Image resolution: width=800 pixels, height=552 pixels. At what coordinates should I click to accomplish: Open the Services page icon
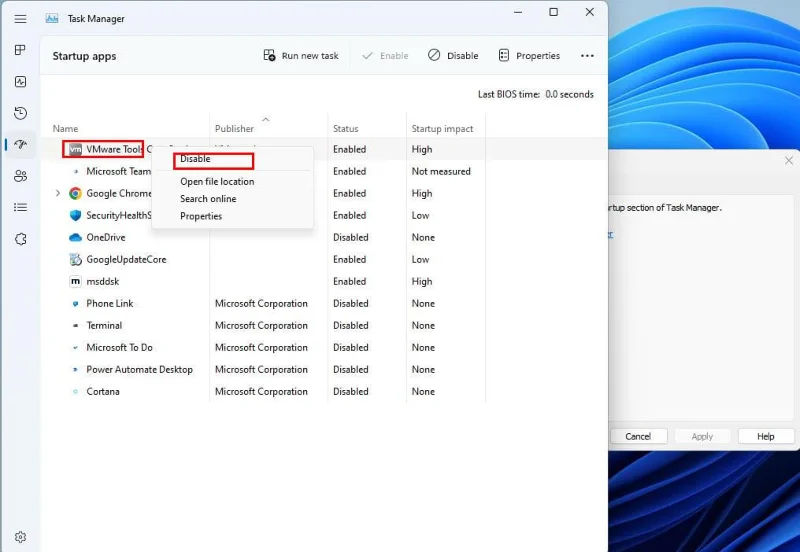20,239
